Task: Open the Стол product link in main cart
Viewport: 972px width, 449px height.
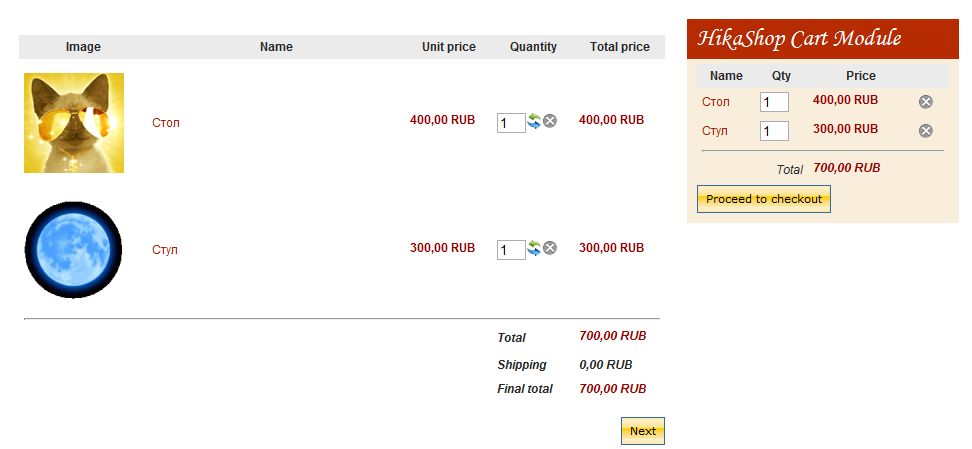Action: pyautogui.click(x=166, y=123)
